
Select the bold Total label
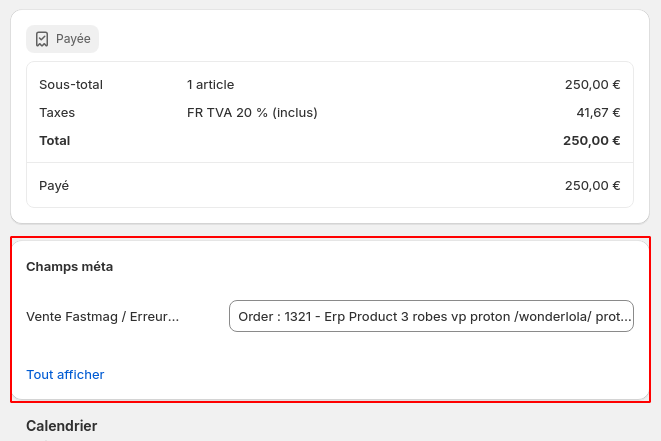55,141
